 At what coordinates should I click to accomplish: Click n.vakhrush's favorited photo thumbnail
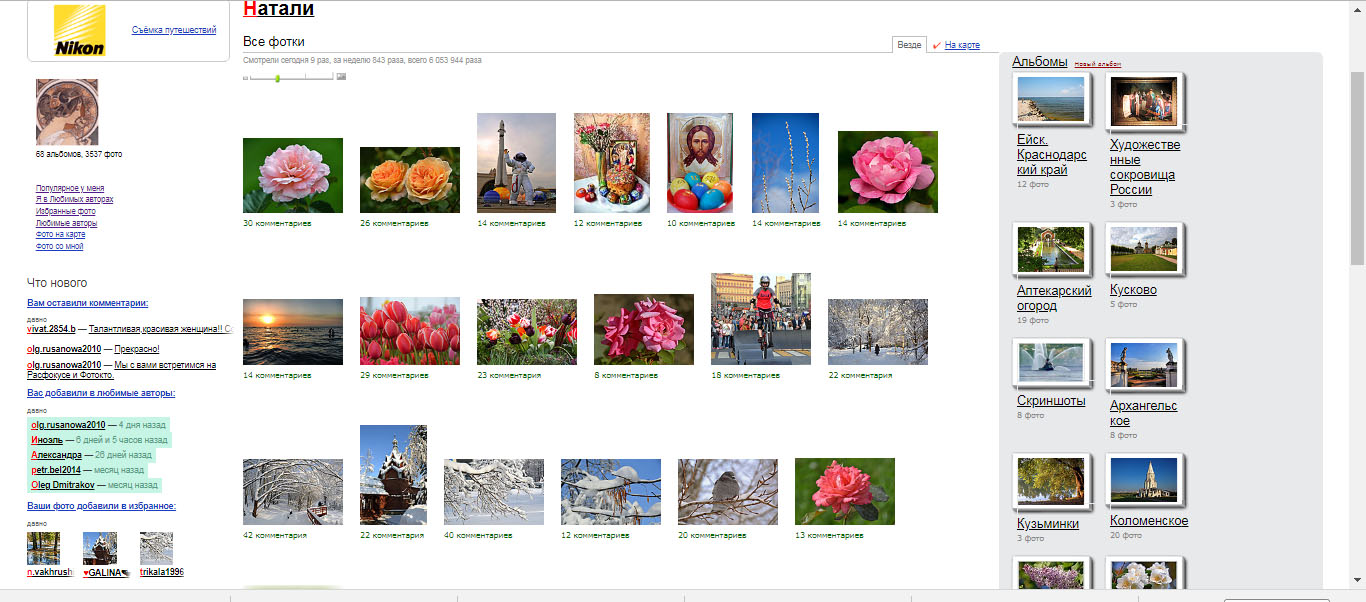pos(43,548)
